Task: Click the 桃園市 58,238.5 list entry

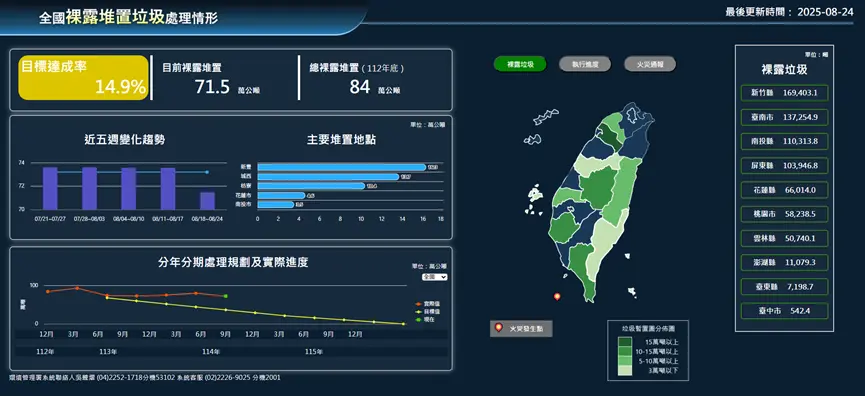Action: (x=784, y=214)
